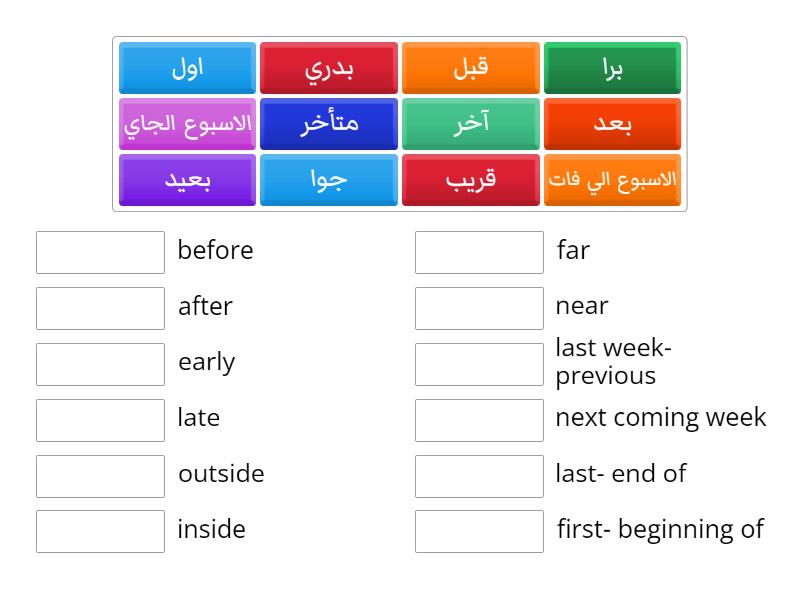Click the red-orange بعد tile
The image size is (800, 600).
[x=612, y=124]
